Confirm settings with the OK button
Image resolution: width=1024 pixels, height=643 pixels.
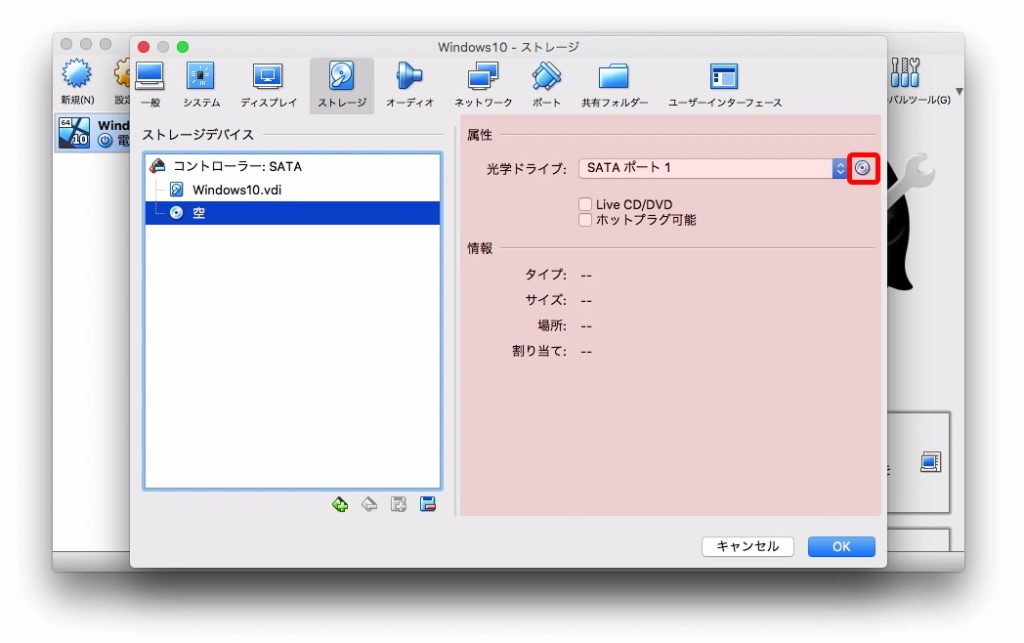[x=841, y=546]
